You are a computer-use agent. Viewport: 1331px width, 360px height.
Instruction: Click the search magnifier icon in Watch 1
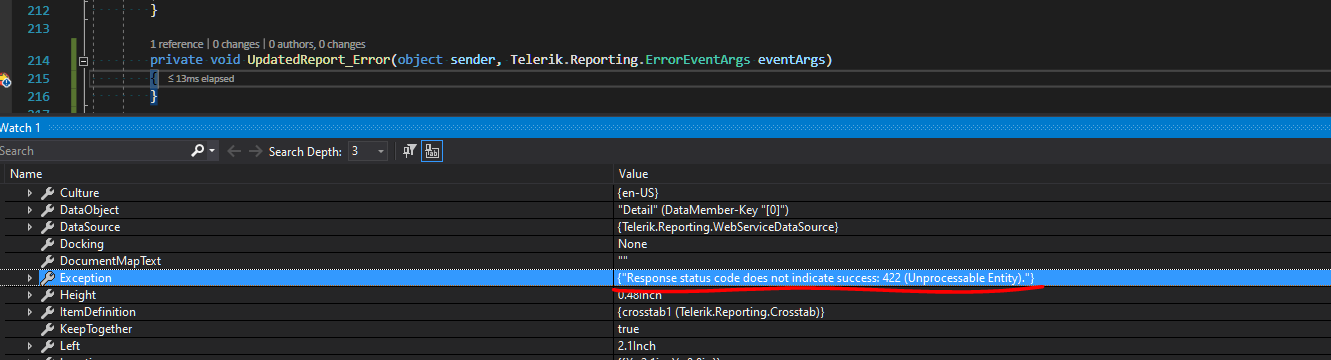coord(197,151)
